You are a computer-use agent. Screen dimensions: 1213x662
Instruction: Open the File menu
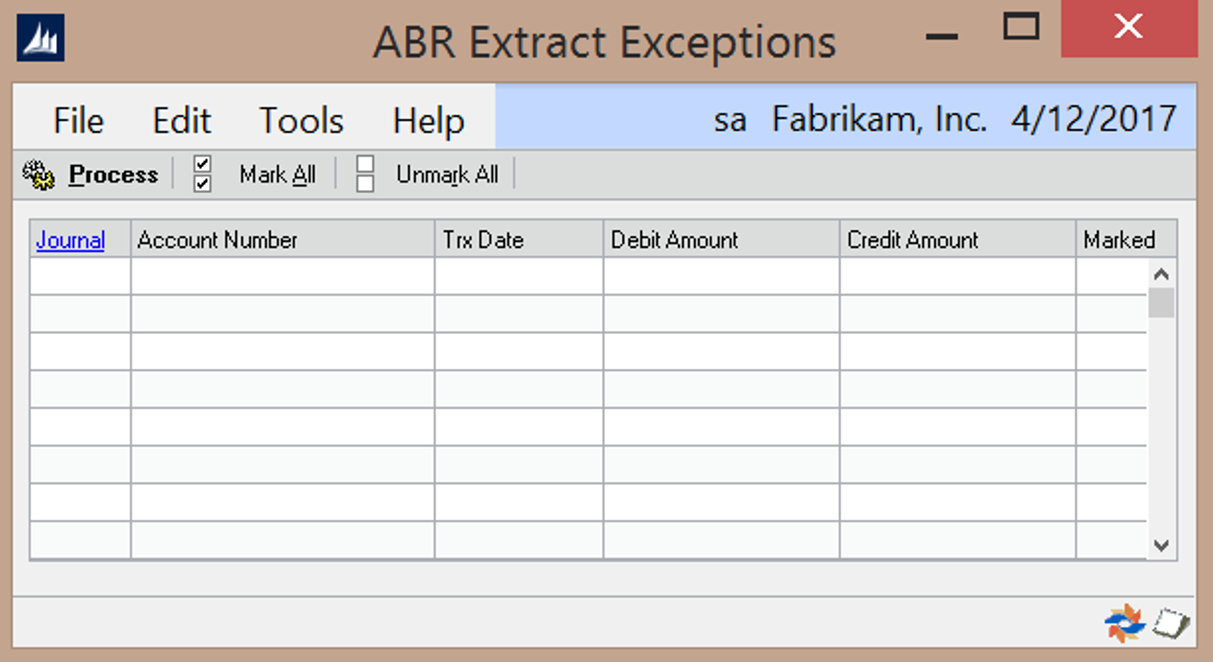(x=78, y=121)
